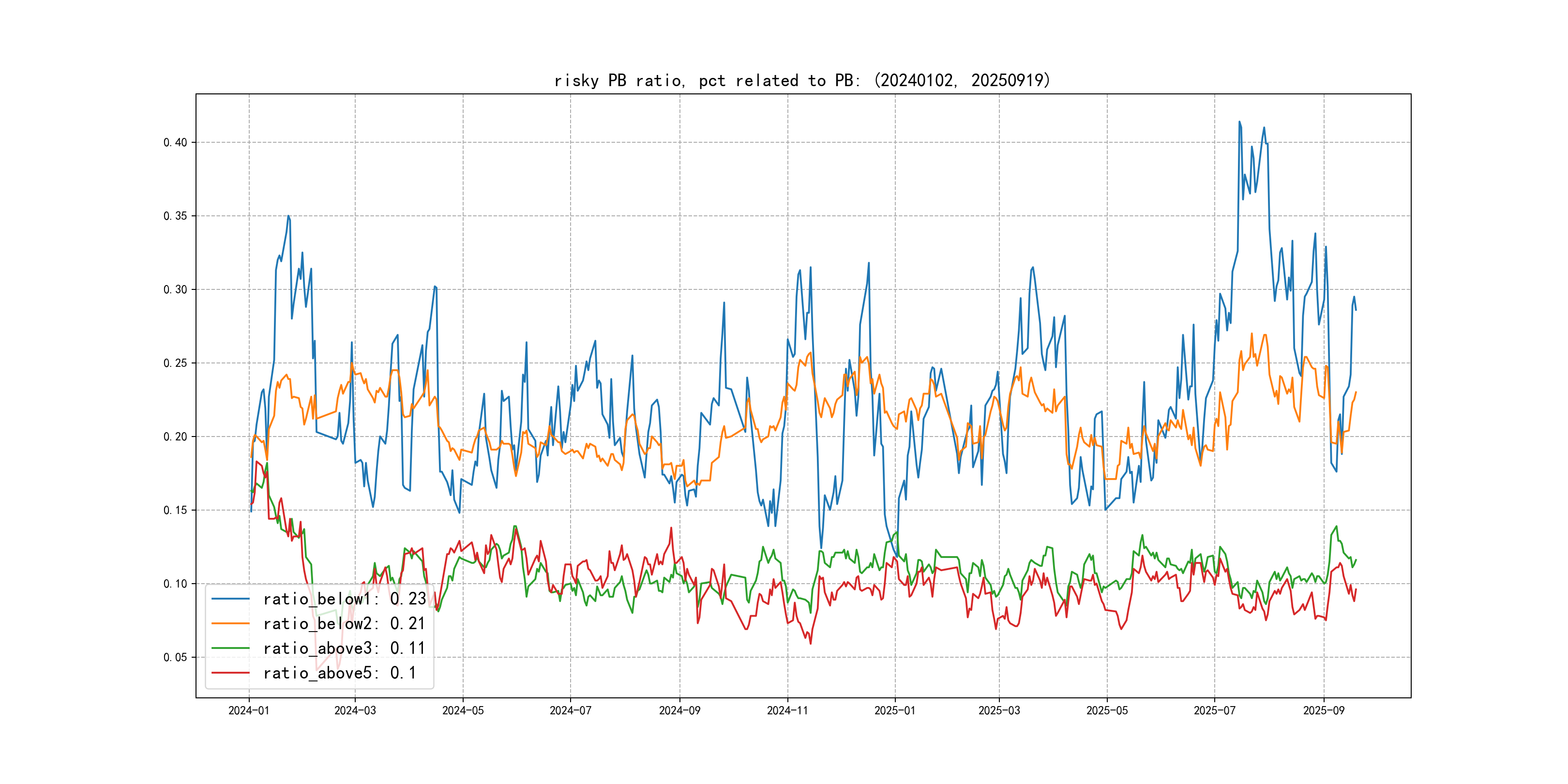Click the 2025-01 x-axis tick label
The image size is (1568, 784).
[895, 711]
